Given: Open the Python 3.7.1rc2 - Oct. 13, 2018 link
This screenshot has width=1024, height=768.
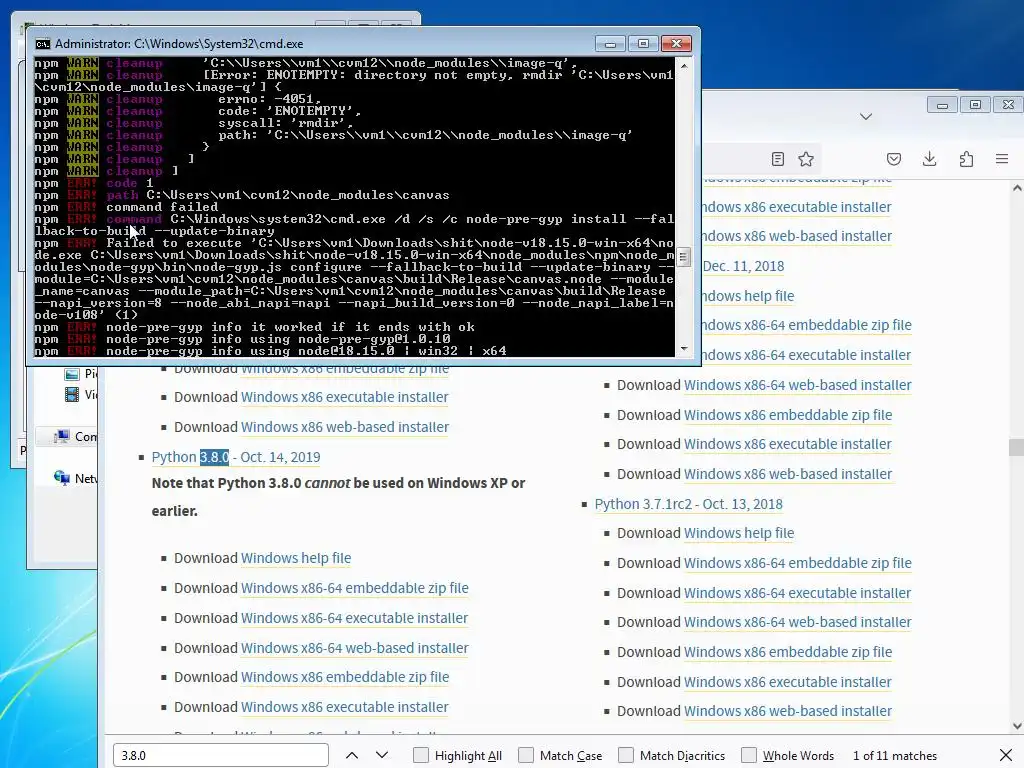Looking at the screenshot, I should click(x=688, y=504).
